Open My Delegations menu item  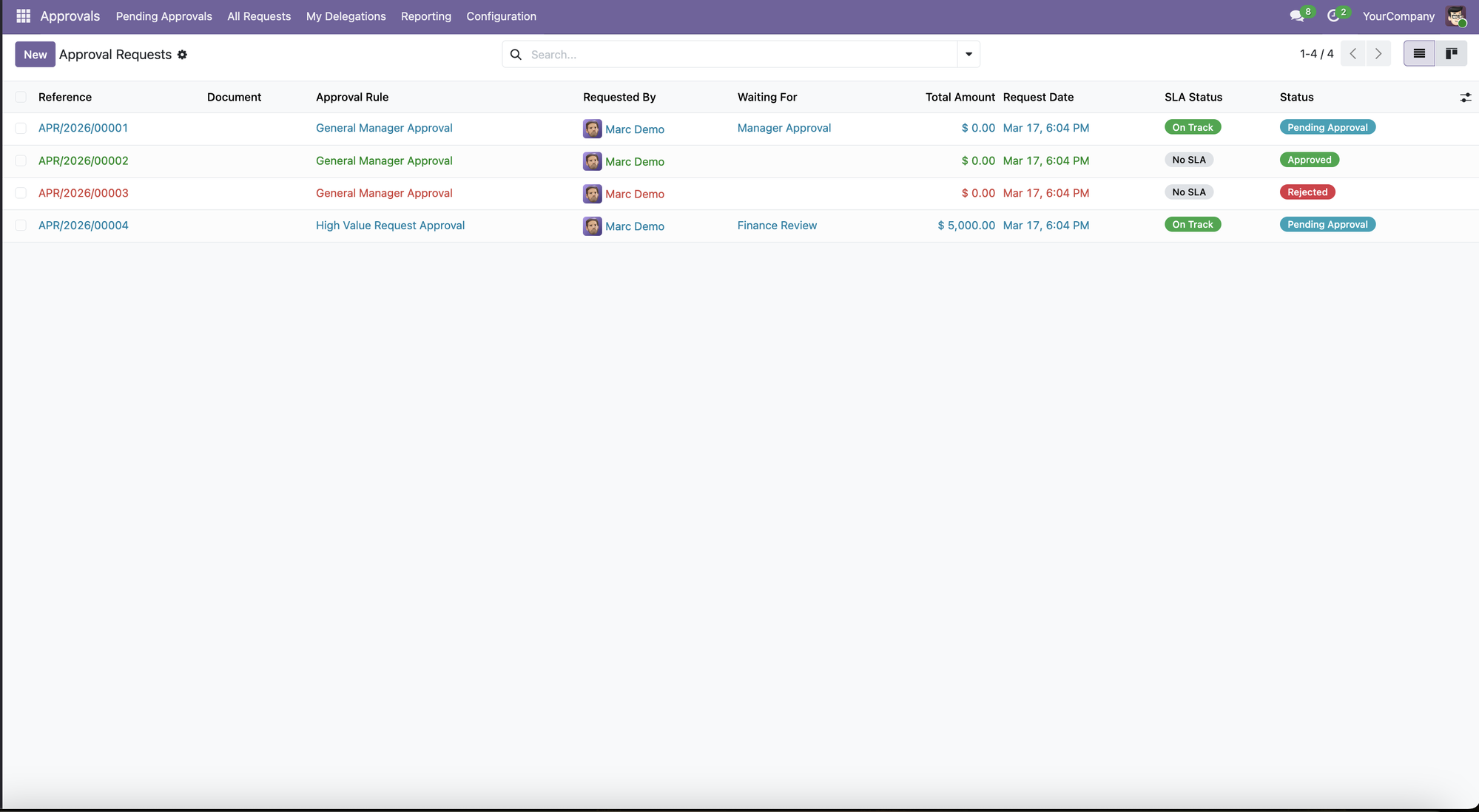coord(346,16)
